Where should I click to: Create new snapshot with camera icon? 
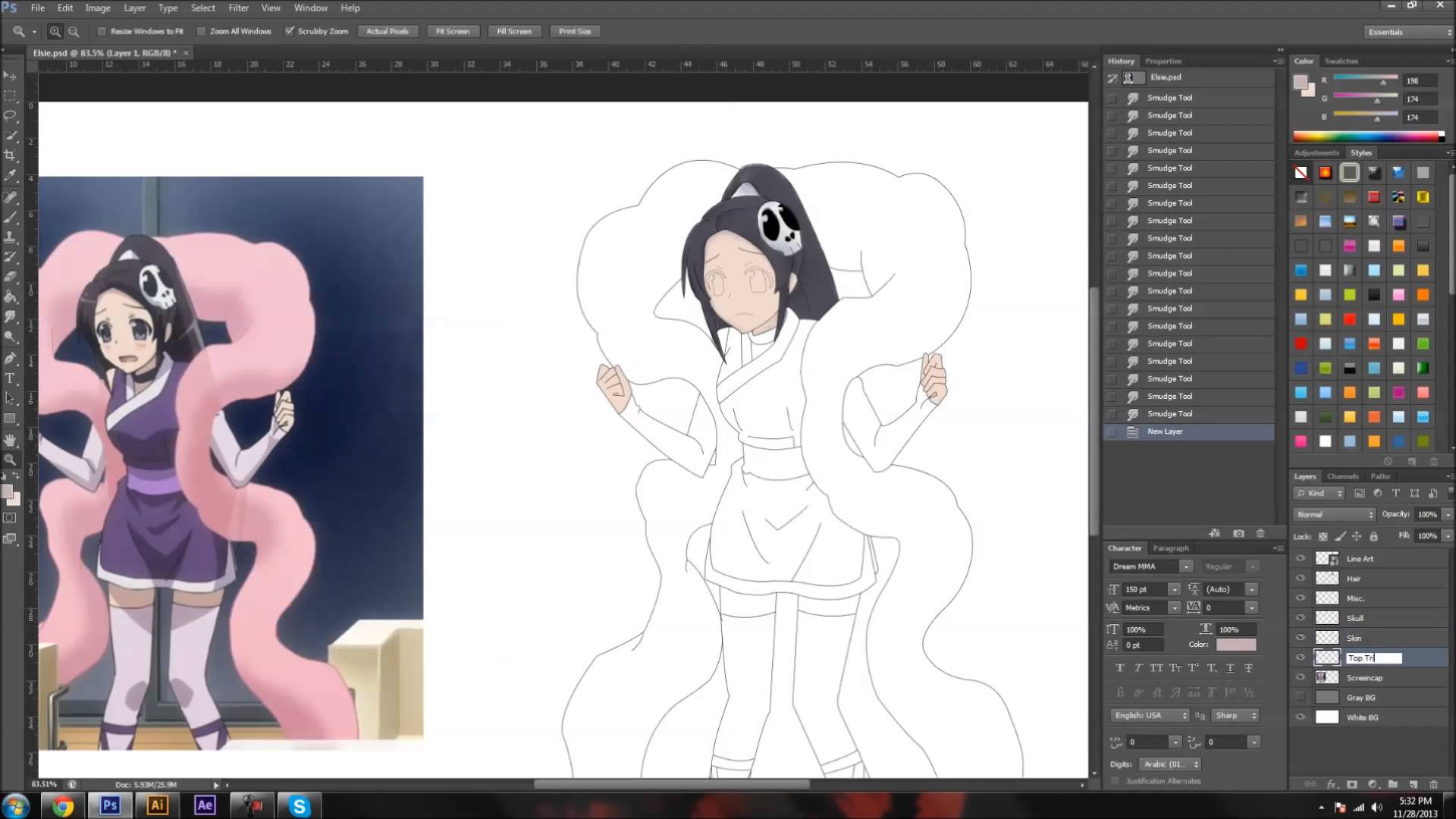1238,533
